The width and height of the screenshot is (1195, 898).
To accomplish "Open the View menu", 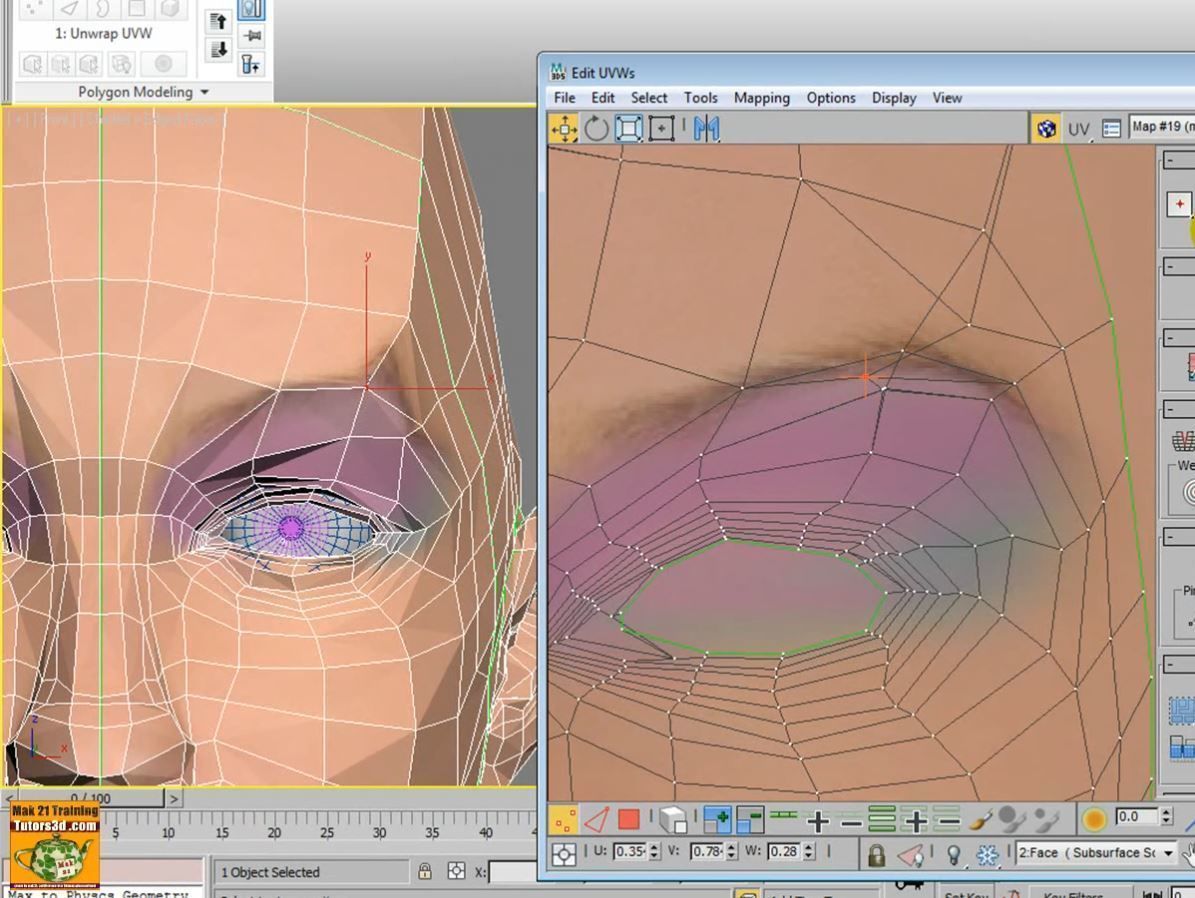I will coord(947,98).
